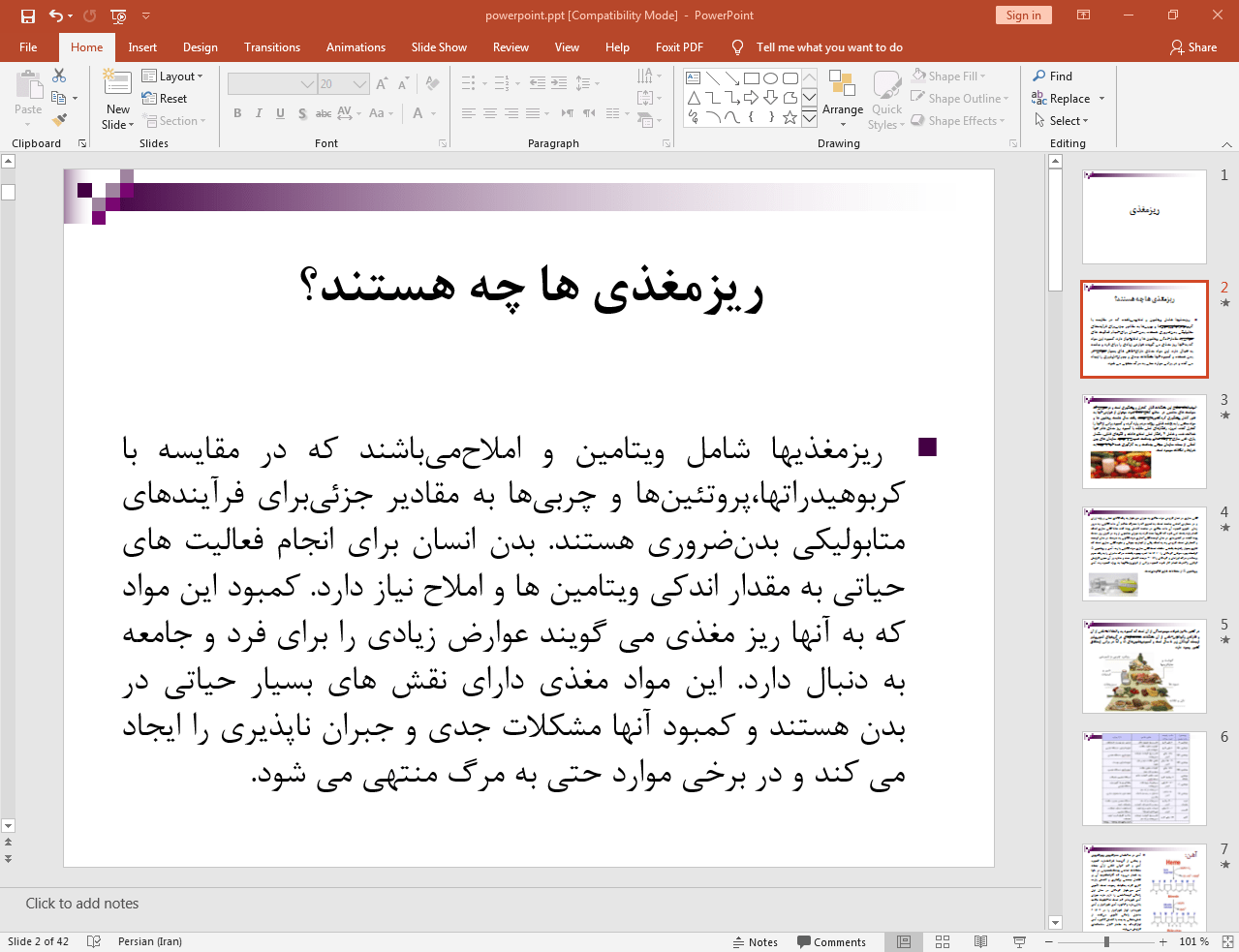The height and width of the screenshot is (952, 1239).
Task: Click the Sign in button
Action: (x=1022, y=15)
